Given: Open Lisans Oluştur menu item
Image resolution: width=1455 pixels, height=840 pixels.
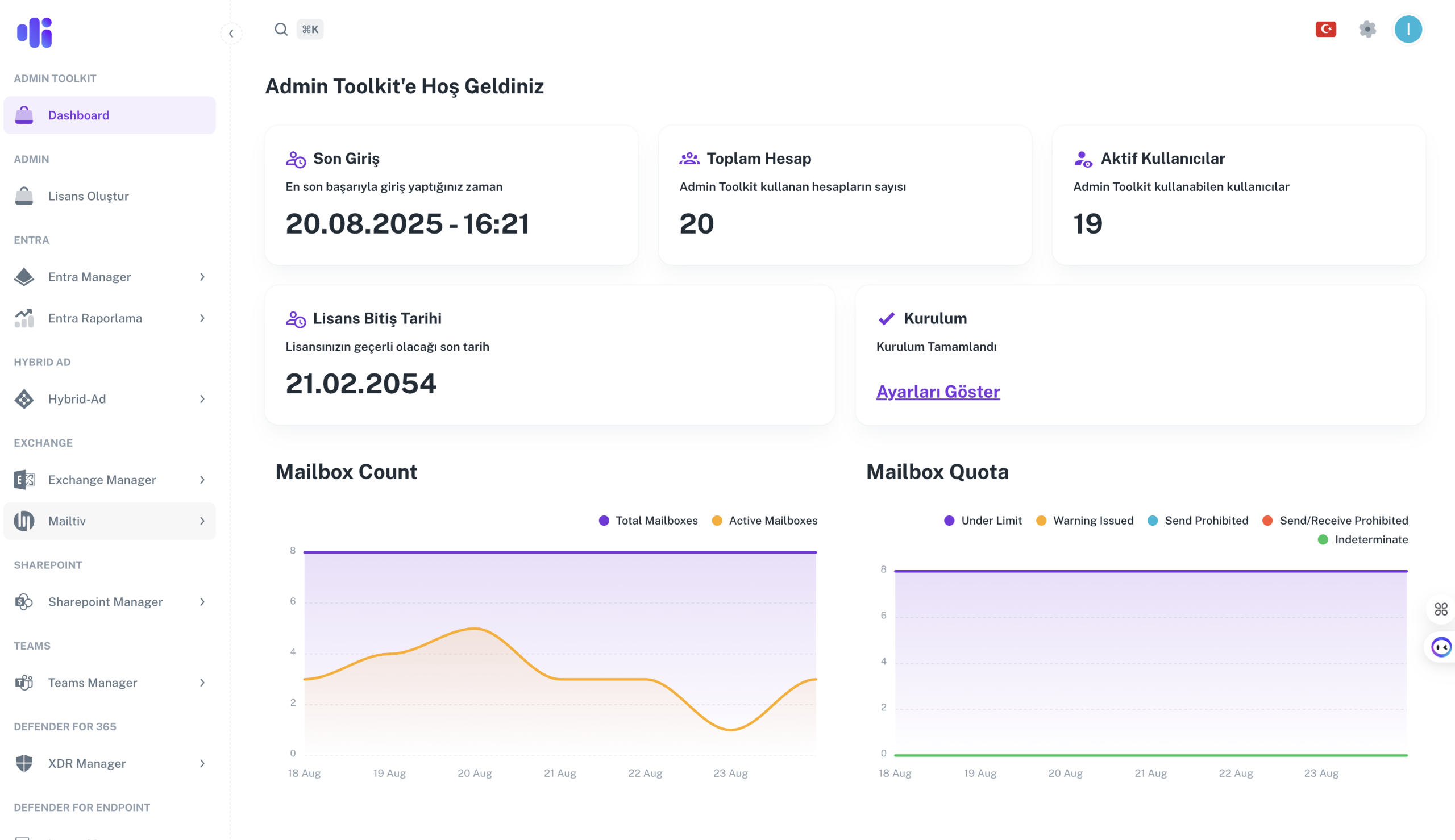Looking at the screenshot, I should (x=88, y=196).
